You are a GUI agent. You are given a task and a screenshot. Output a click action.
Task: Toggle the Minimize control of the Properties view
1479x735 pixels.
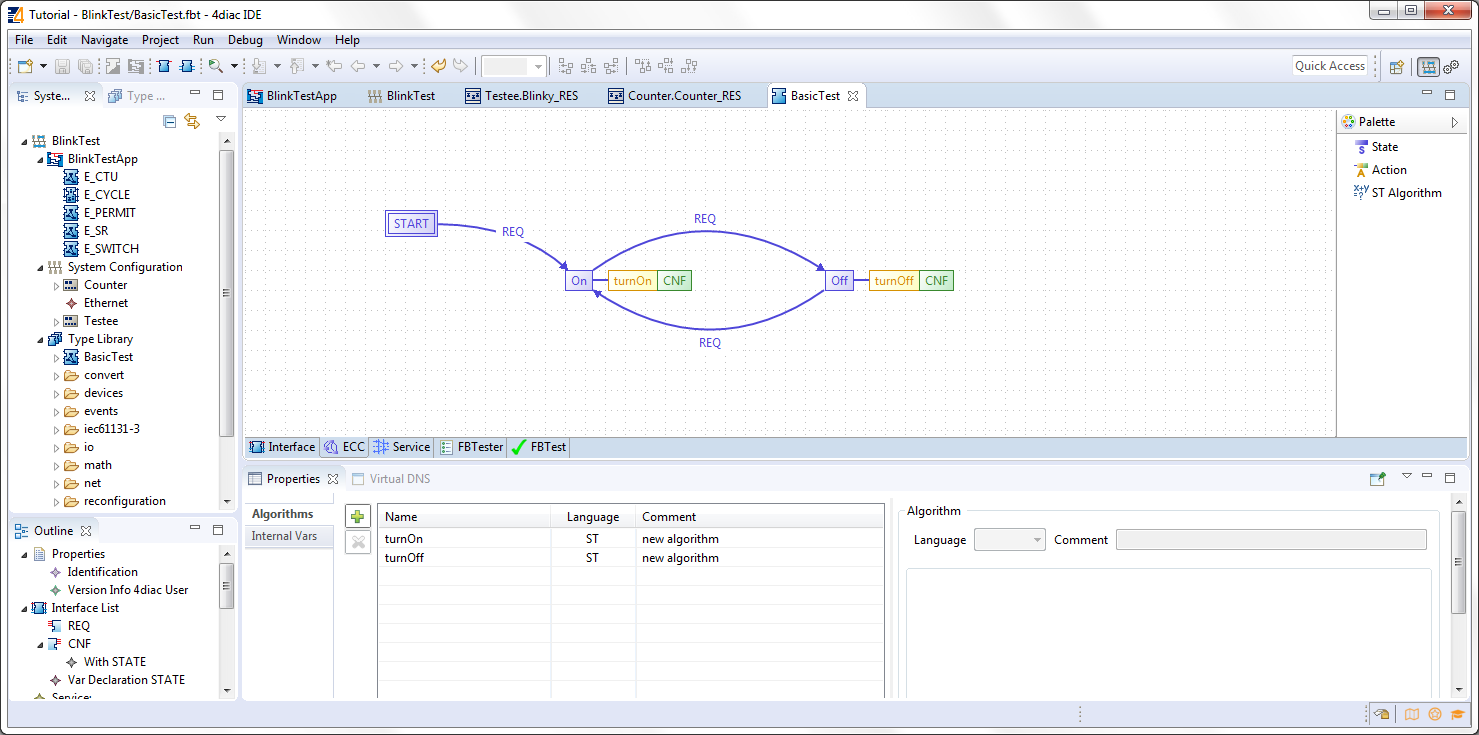tap(1427, 478)
